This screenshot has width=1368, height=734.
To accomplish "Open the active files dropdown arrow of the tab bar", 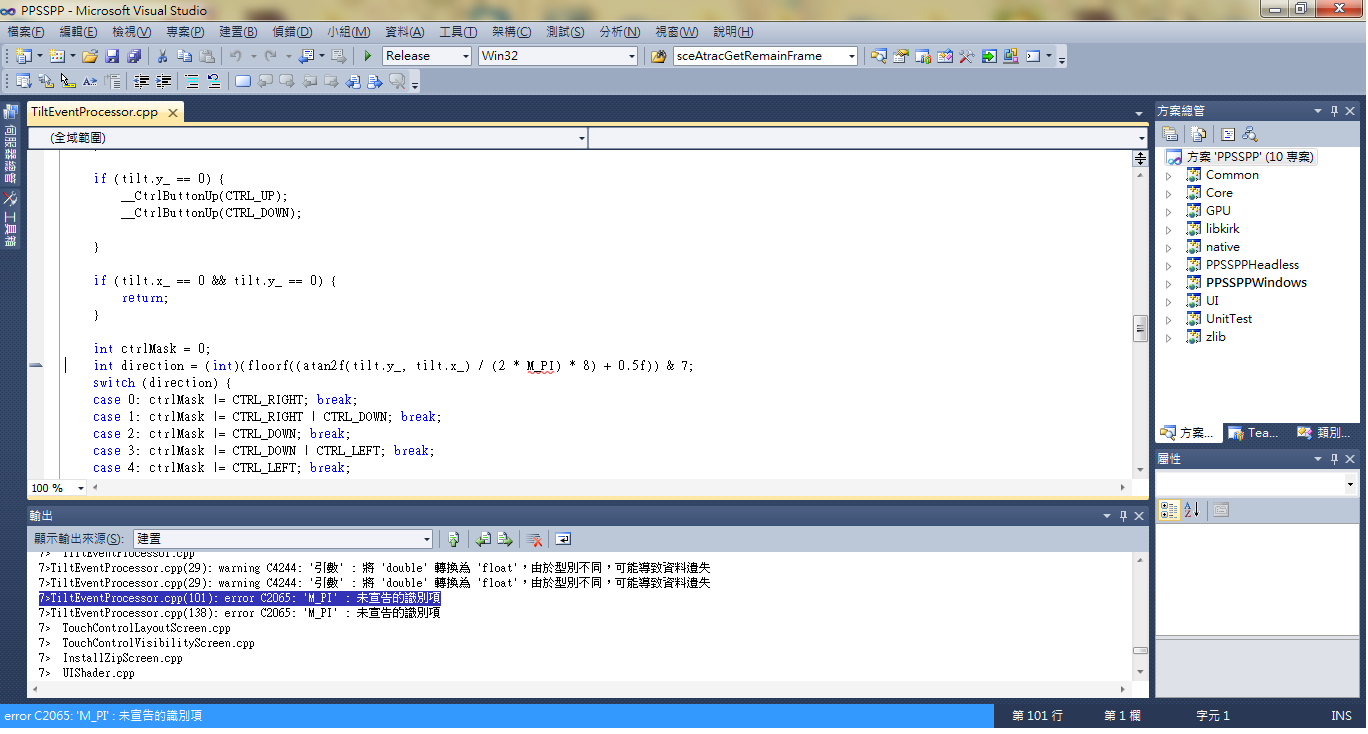I will [x=1139, y=113].
